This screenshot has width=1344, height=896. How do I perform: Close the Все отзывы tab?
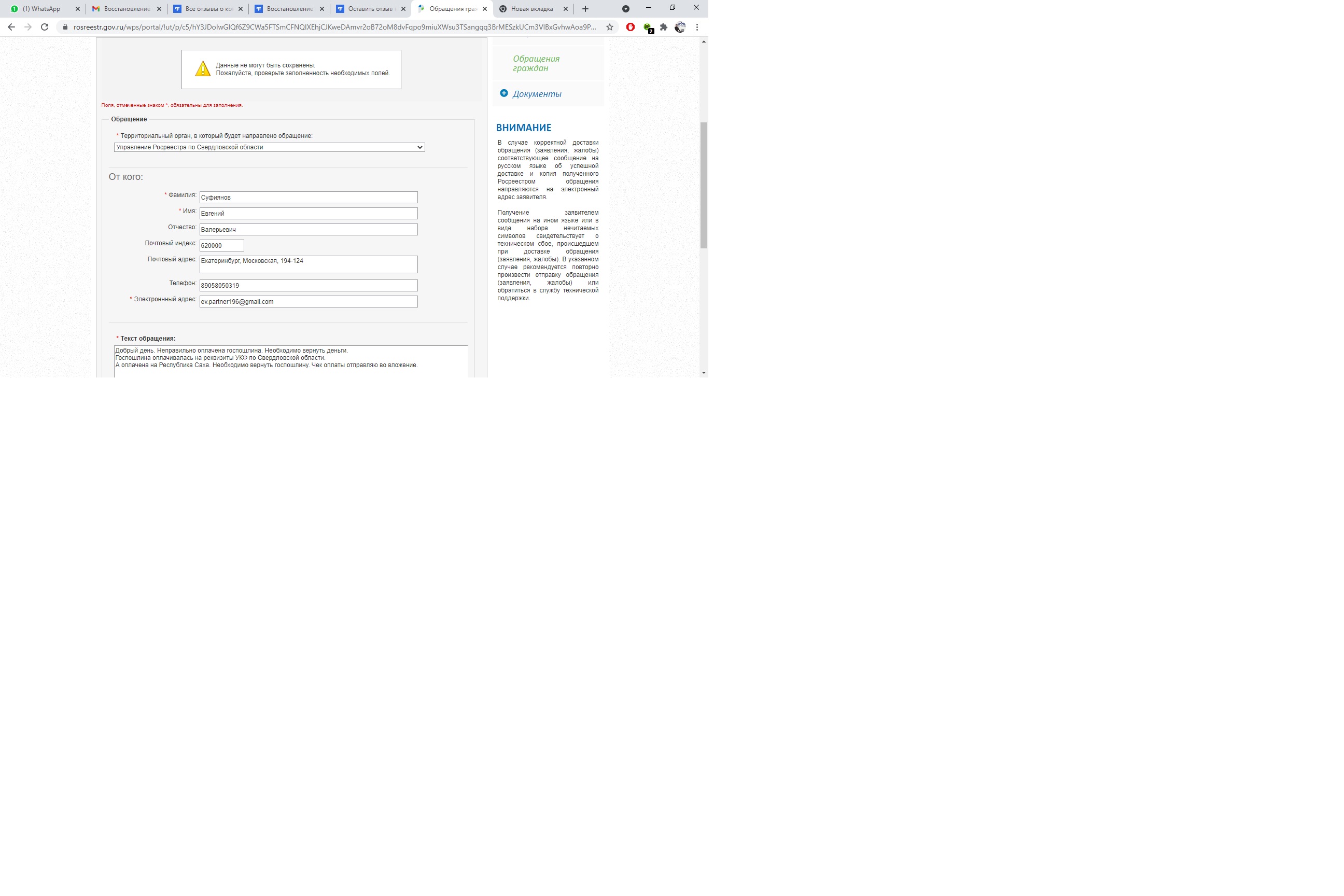(241, 9)
